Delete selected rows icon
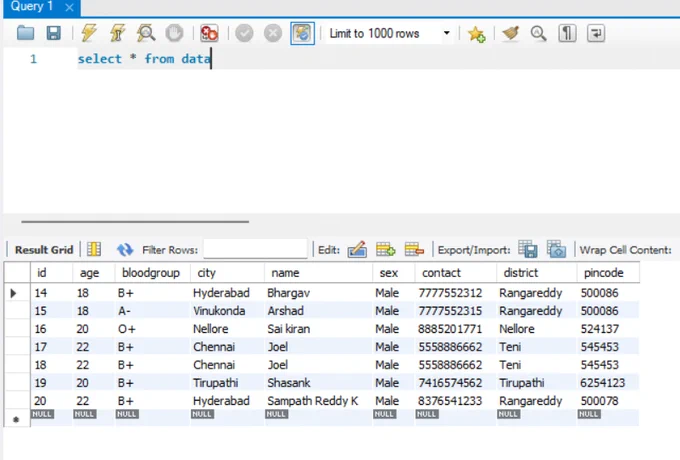This screenshot has height=460, width=680. pyautogui.click(x=414, y=249)
